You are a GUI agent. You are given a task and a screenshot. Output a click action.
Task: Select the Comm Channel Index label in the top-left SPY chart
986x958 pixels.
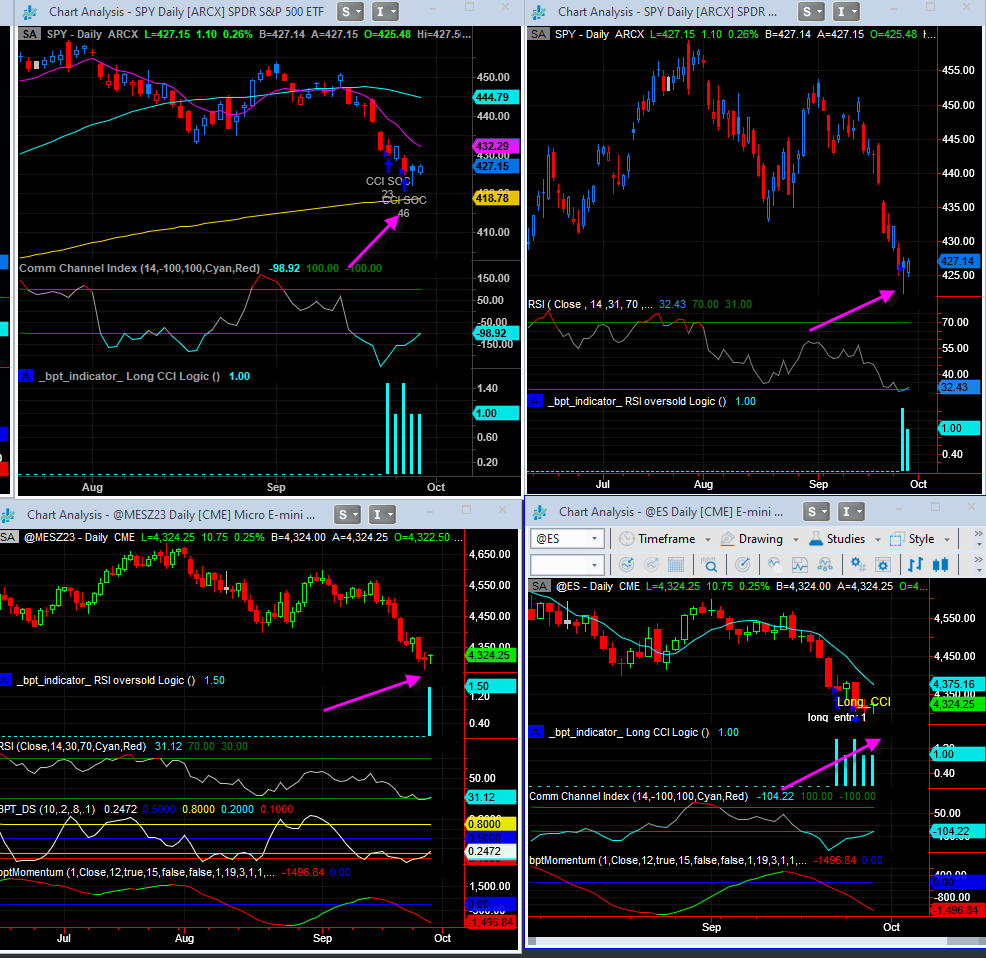(x=139, y=268)
